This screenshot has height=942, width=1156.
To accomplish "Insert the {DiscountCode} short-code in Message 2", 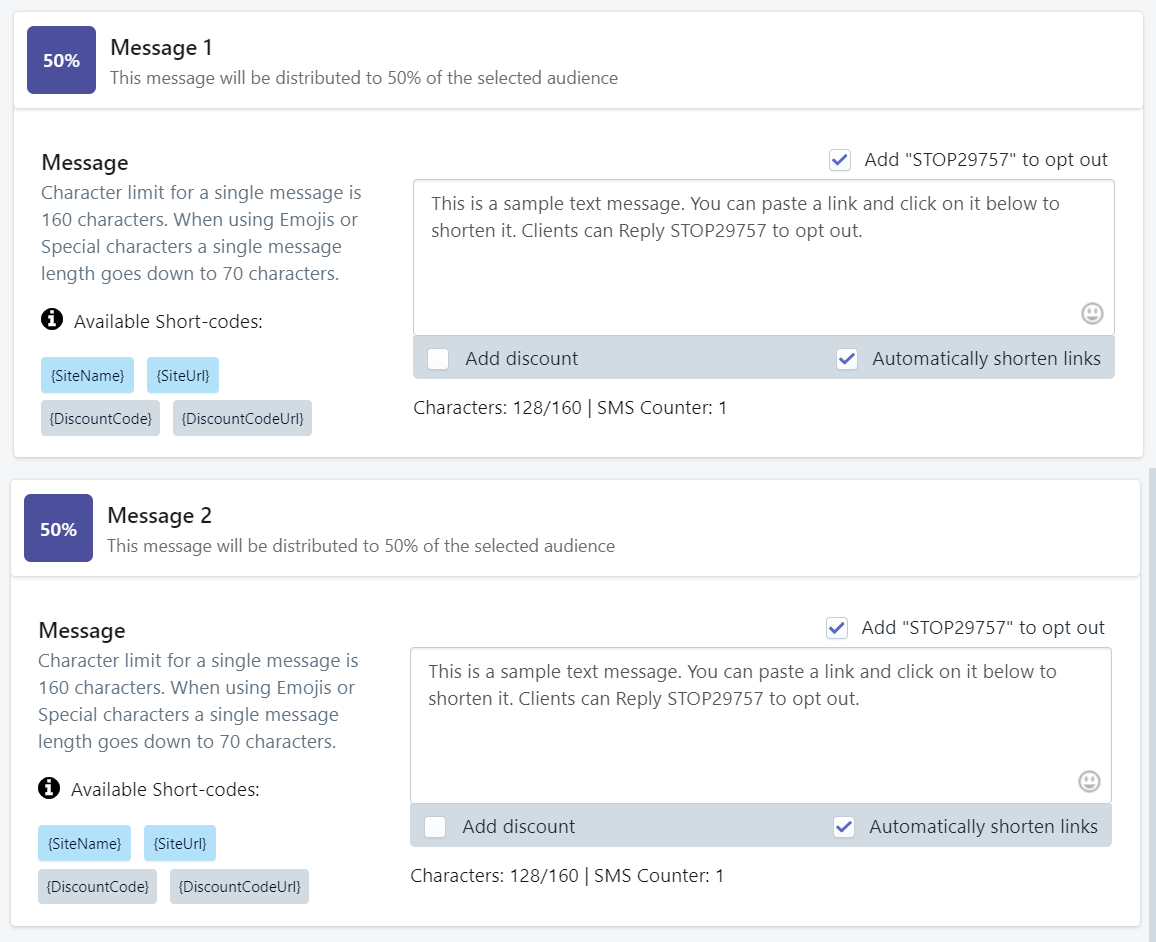I will pyautogui.click(x=97, y=886).
